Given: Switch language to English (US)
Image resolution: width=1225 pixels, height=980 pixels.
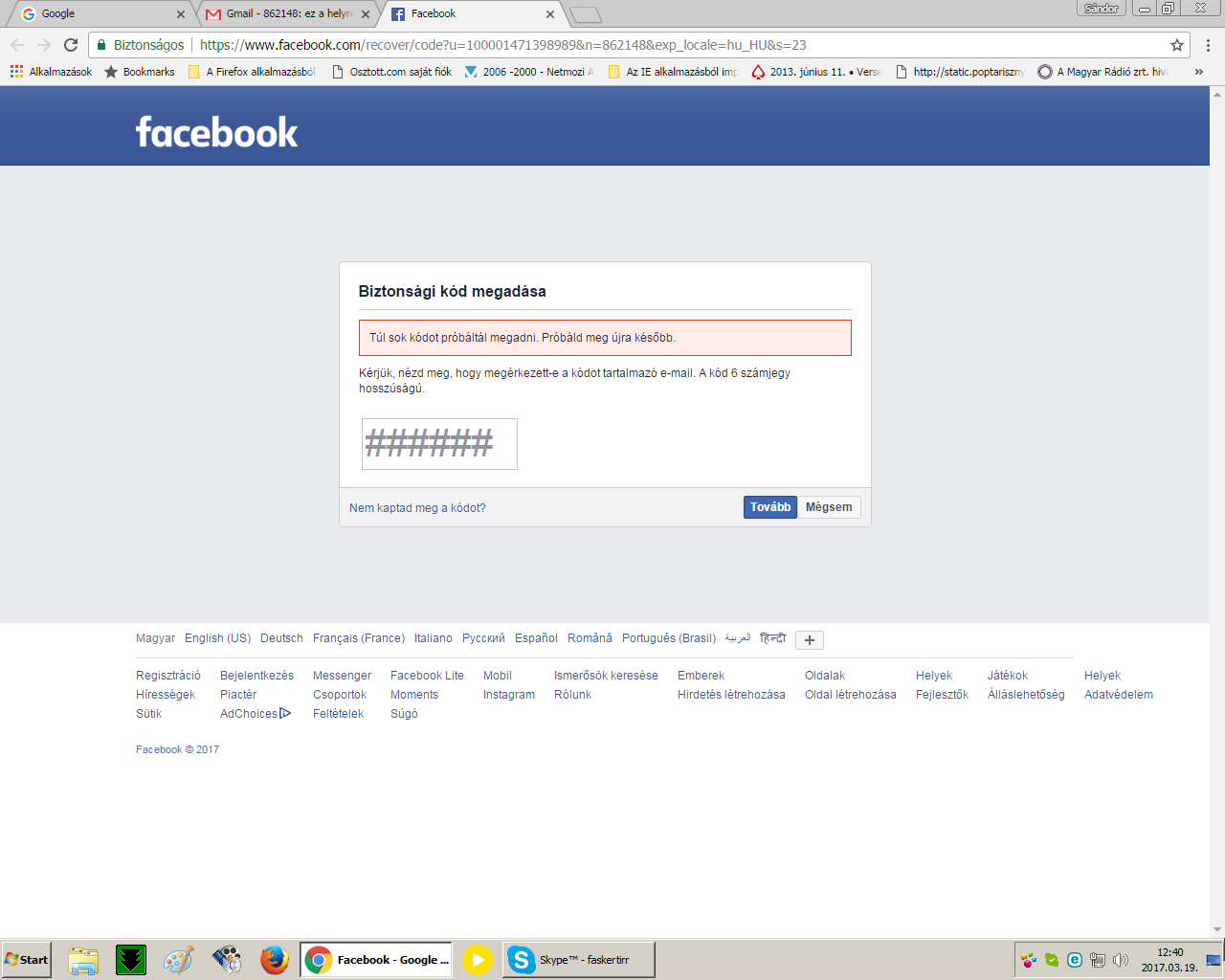Looking at the screenshot, I should click(x=217, y=638).
